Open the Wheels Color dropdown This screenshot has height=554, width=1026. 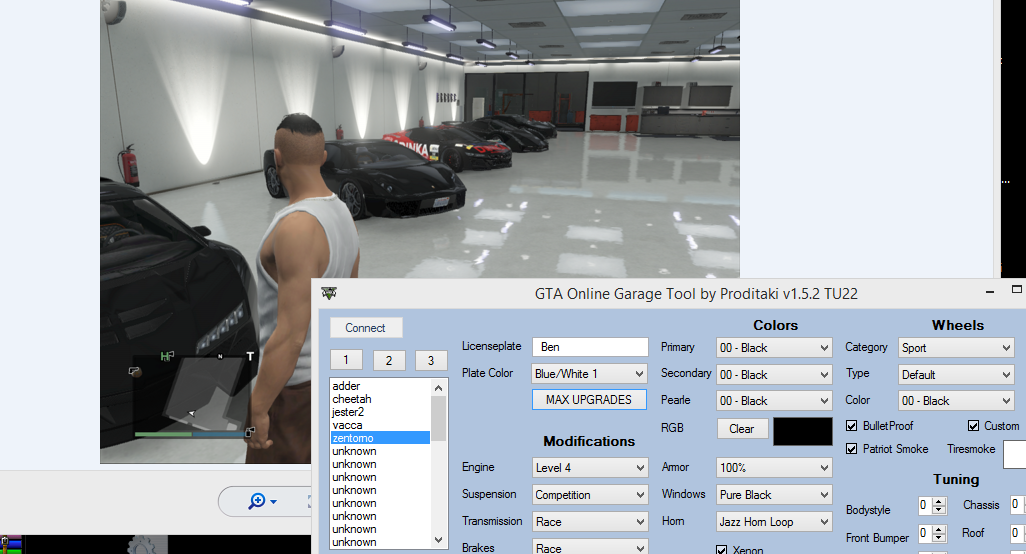point(957,401)
